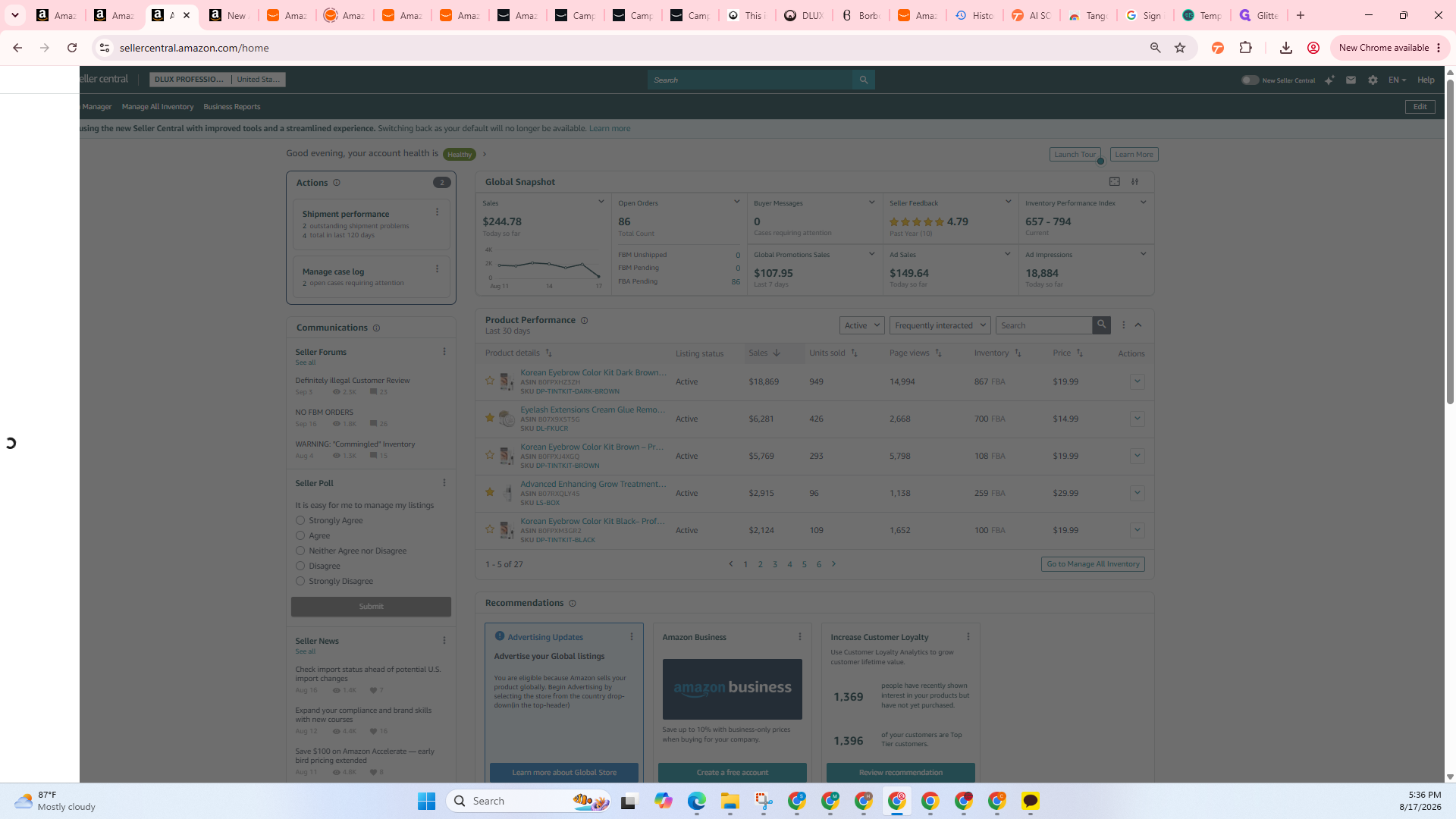Image resolution: width=1456 pixels, height=819 pixels.
Task: Click Go to Manage All Inventory button
Action: [1093, 564]
